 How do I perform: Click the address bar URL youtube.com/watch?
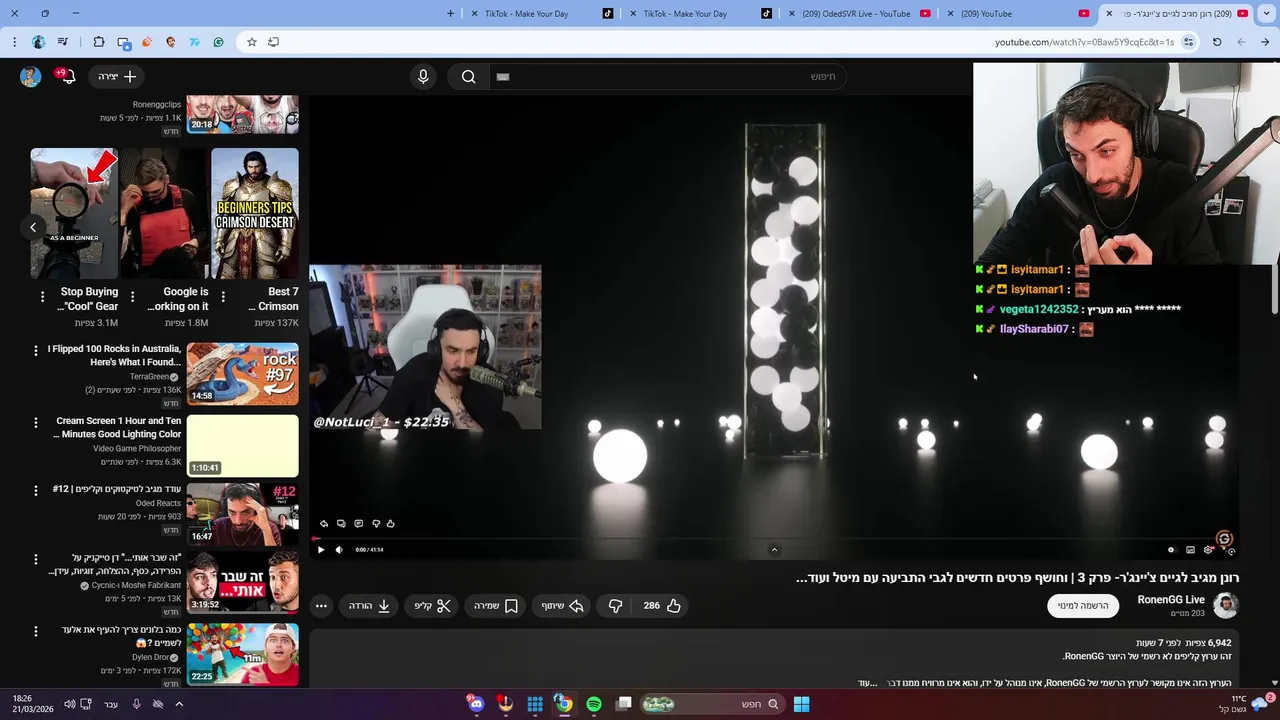click(1084, 42)
